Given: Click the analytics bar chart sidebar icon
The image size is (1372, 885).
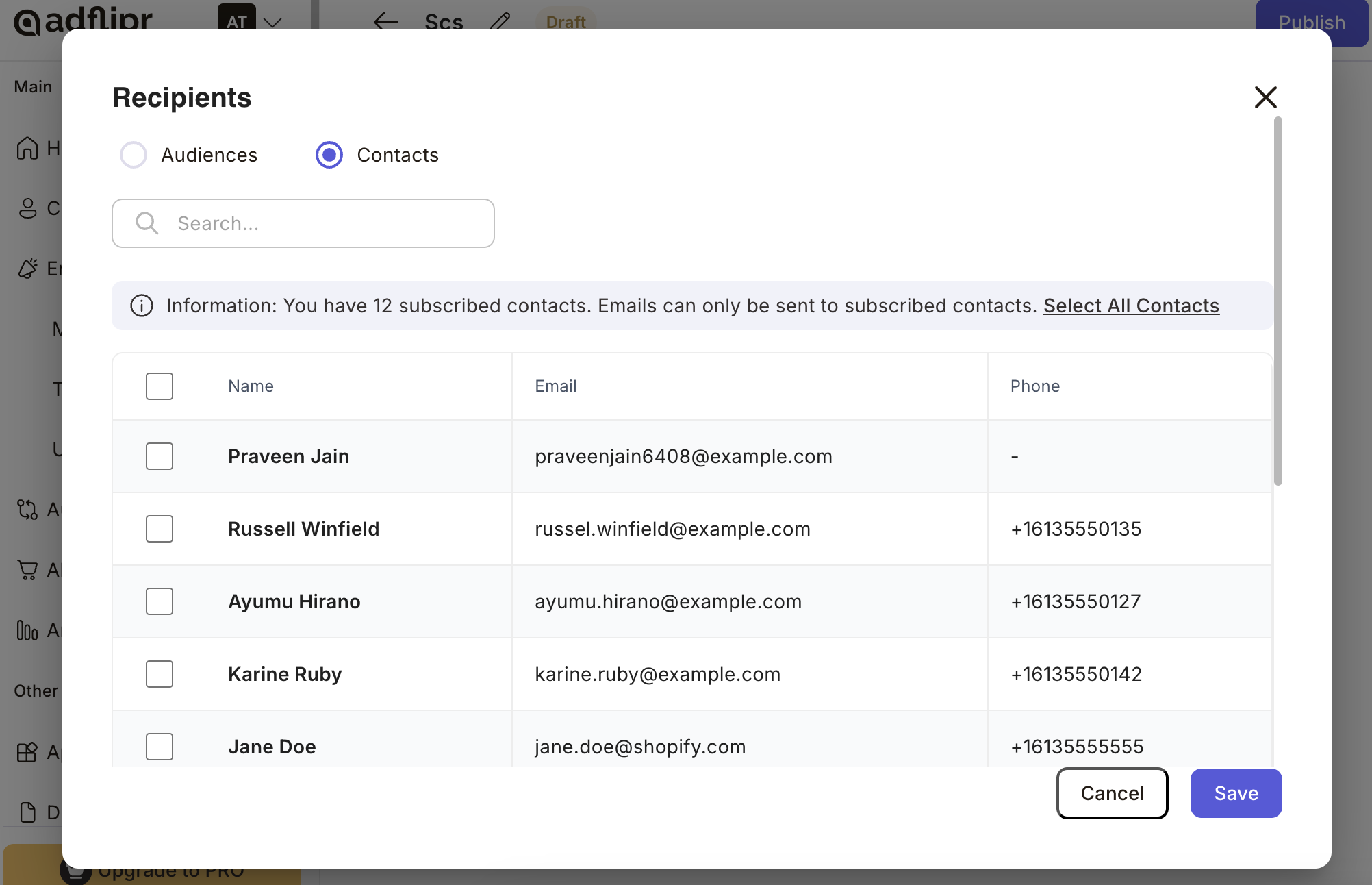Looking at the screenshot, I should 27,630.
